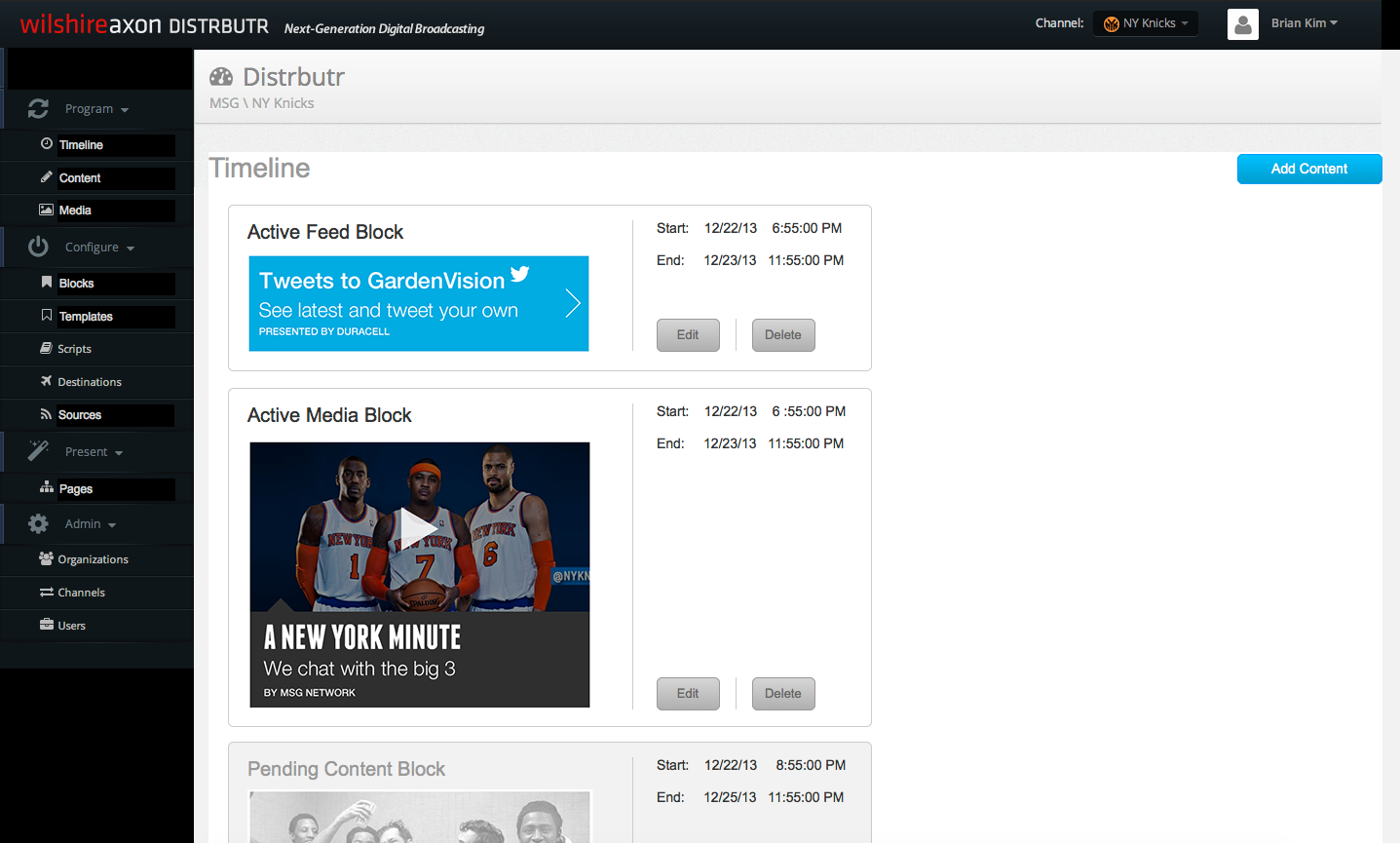Select Blocks in sidebar
1400x843 pixels.
(x=76, y=284)
